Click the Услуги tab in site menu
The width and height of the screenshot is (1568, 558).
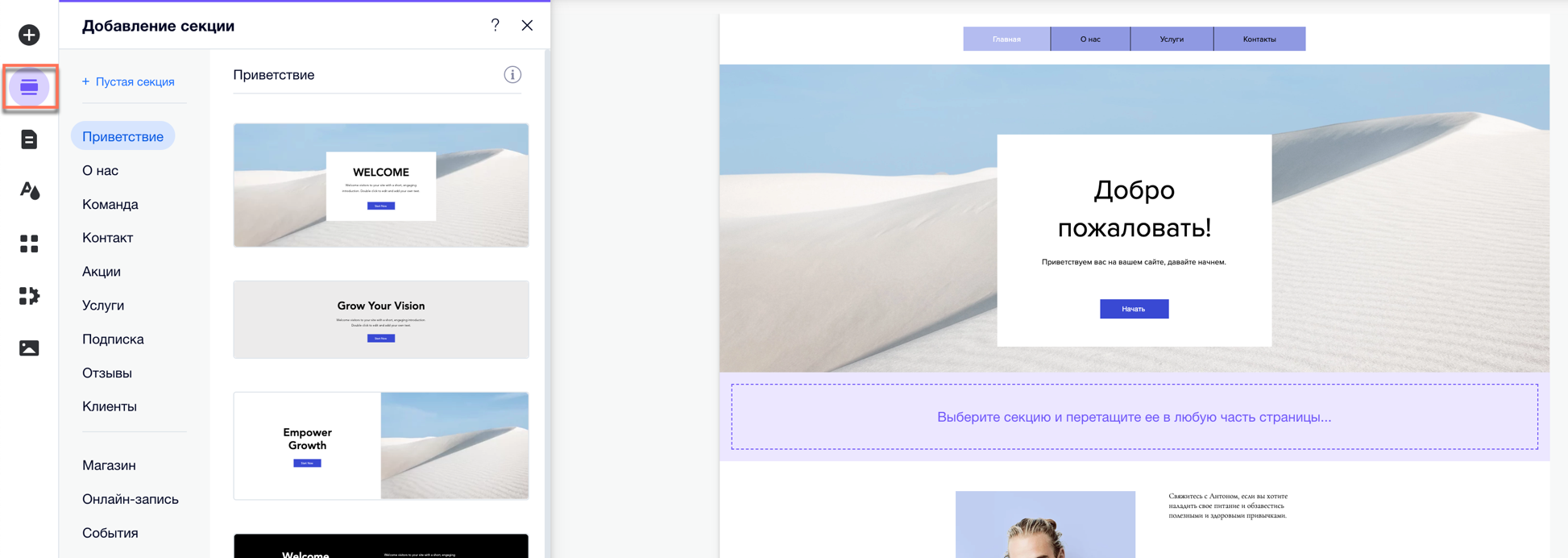1172,39
